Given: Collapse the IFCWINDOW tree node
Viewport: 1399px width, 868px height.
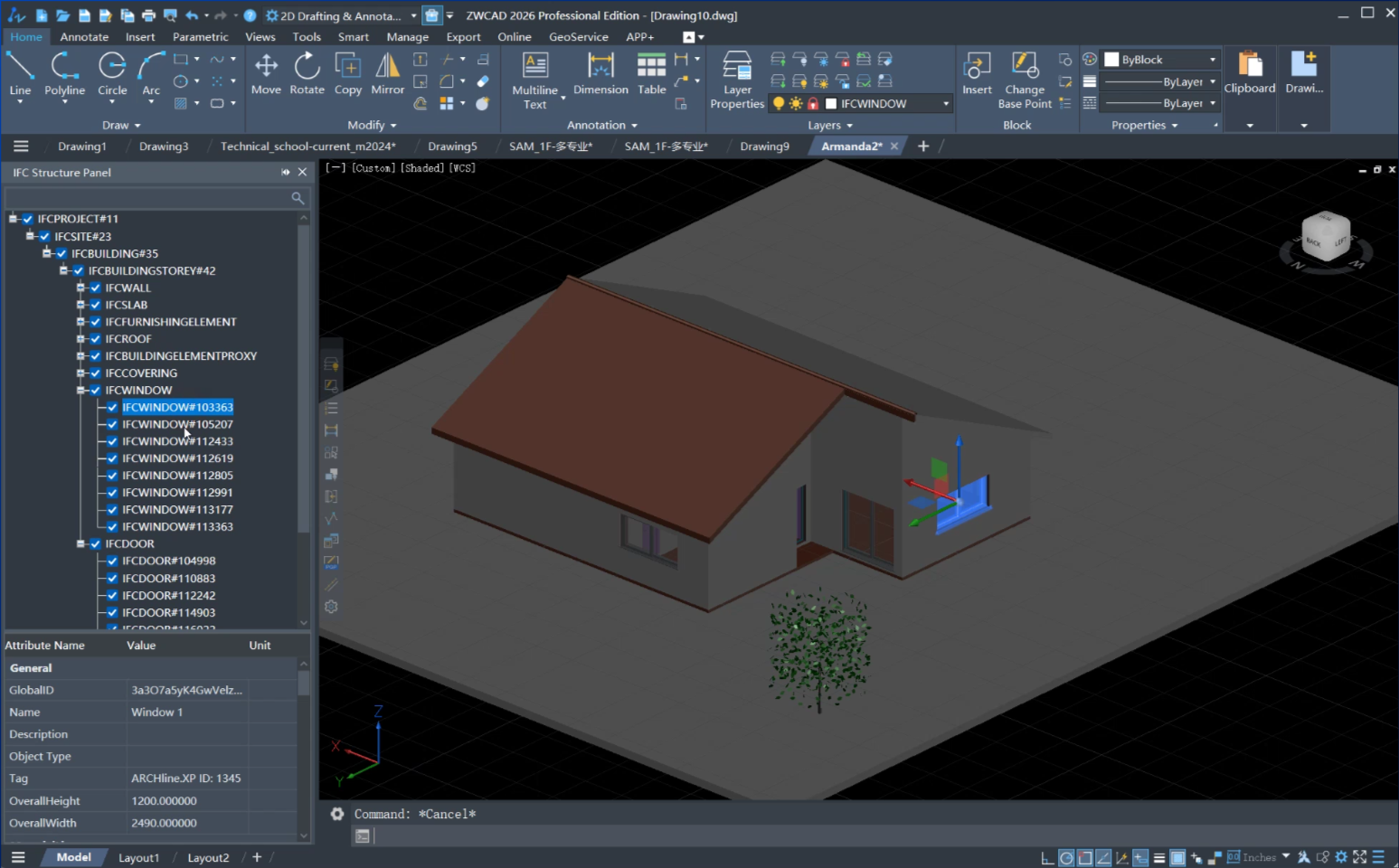Looking at the screenshot, I should (x=80, y=391).
